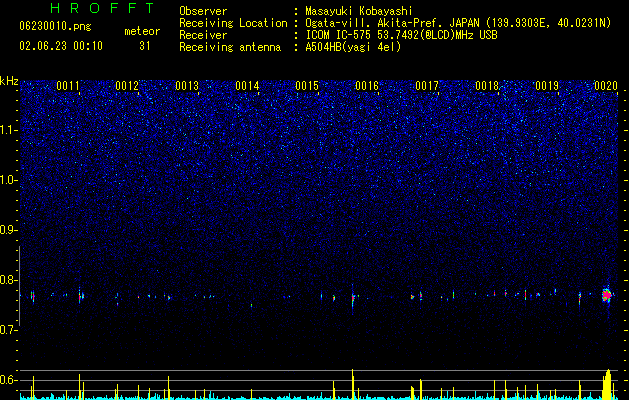Select the file name 06230010.png
The image size is (629, 400).
pyautogui.click(x=55, y=26)
